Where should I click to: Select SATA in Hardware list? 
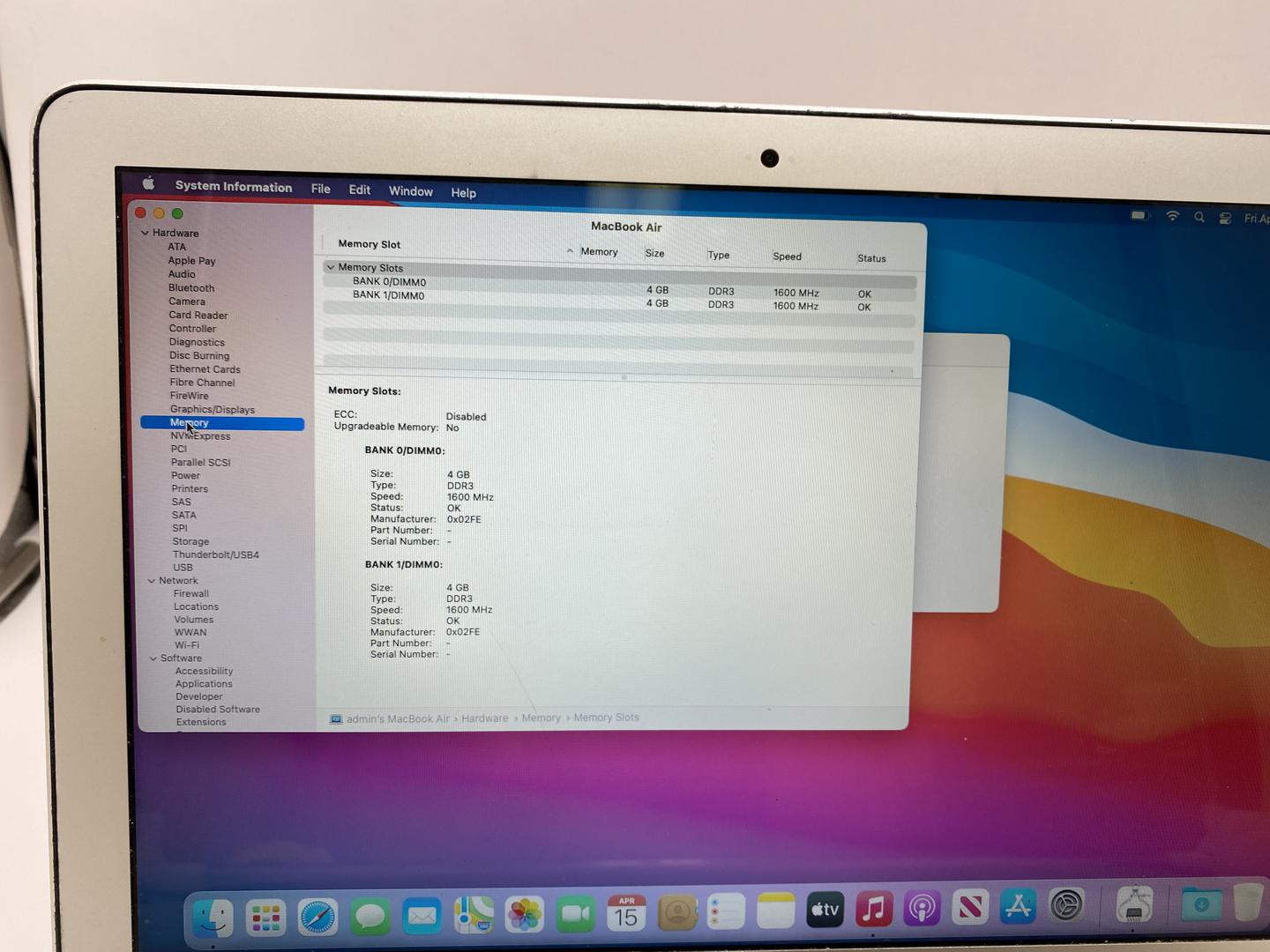[184, 515]
